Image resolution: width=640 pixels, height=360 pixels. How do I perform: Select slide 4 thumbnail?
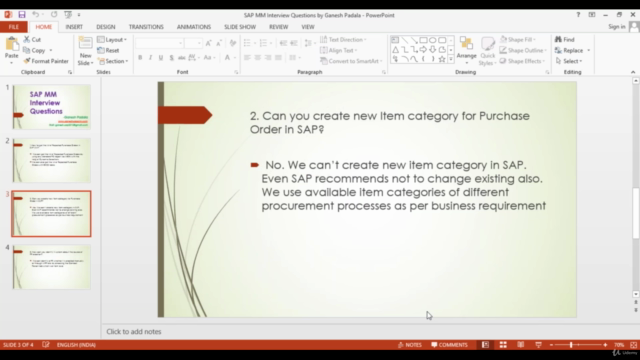click(x=51, y=267)
